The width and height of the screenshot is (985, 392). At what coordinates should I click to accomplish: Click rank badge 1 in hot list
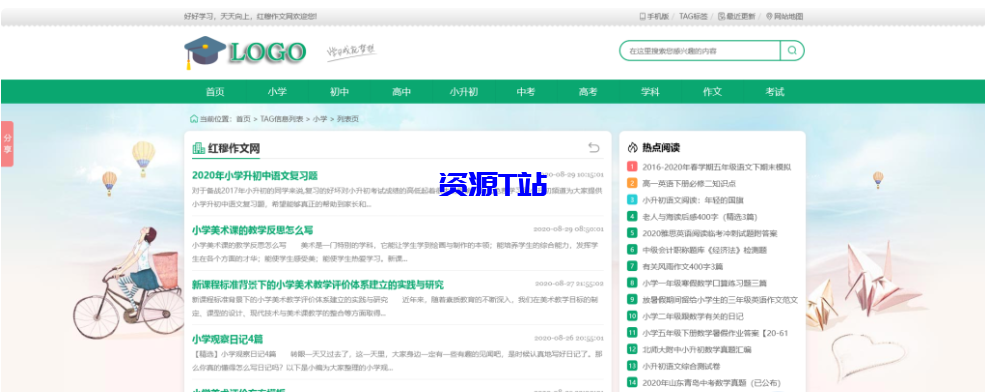(632, 167)
